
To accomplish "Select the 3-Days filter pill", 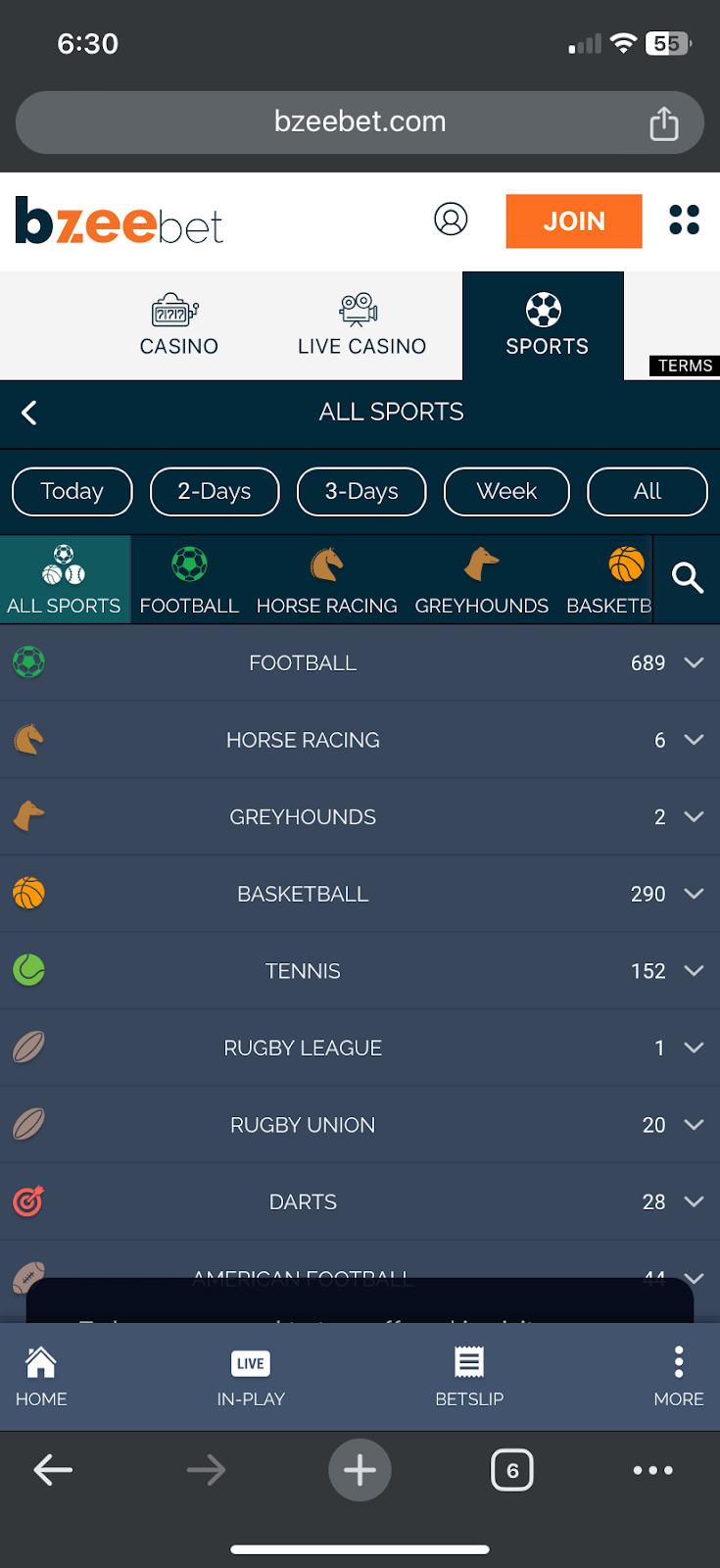I will click(361, 491).
